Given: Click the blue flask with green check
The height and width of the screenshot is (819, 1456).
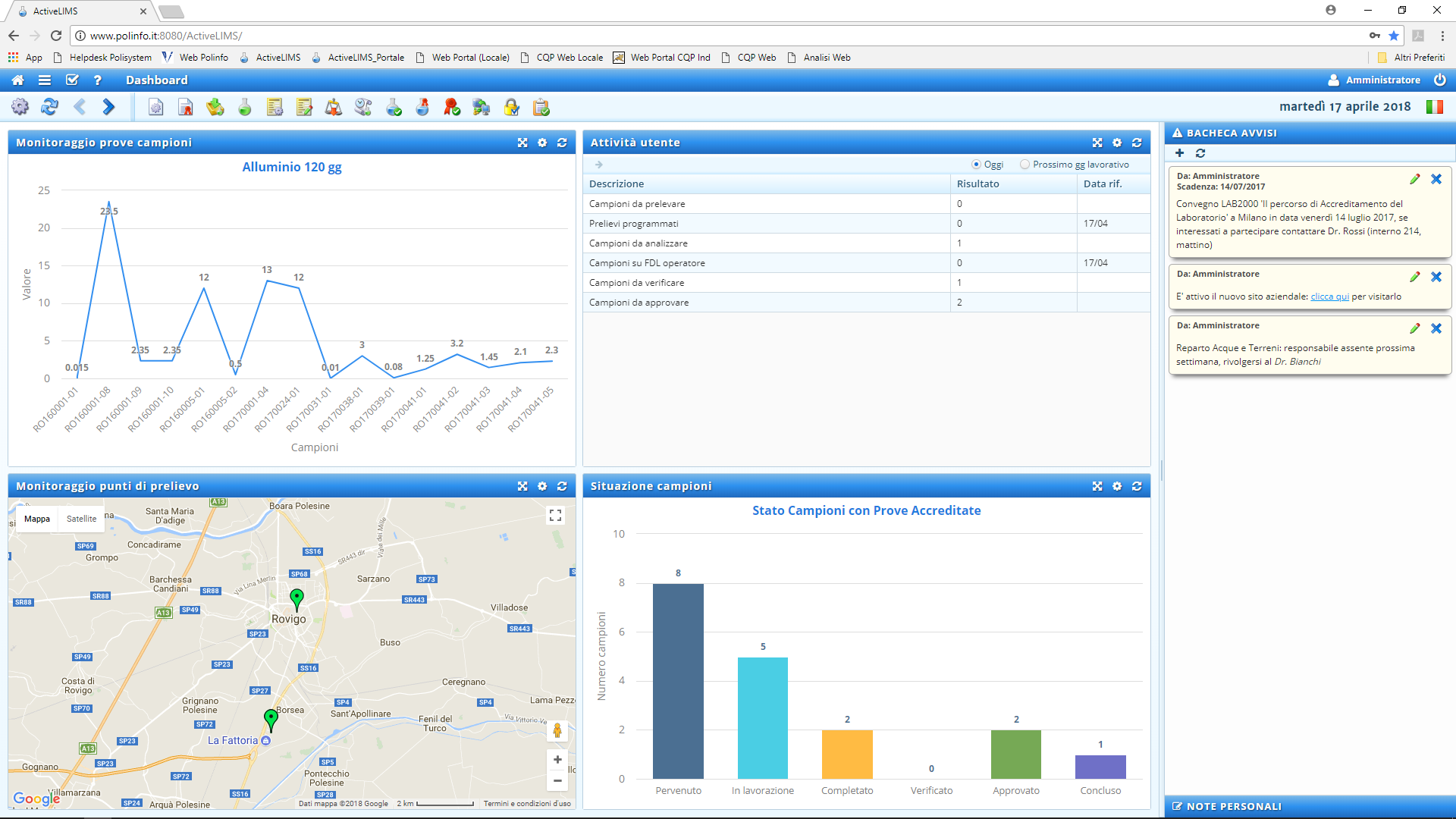Looking at the screenshot, I should click(393, 108).
